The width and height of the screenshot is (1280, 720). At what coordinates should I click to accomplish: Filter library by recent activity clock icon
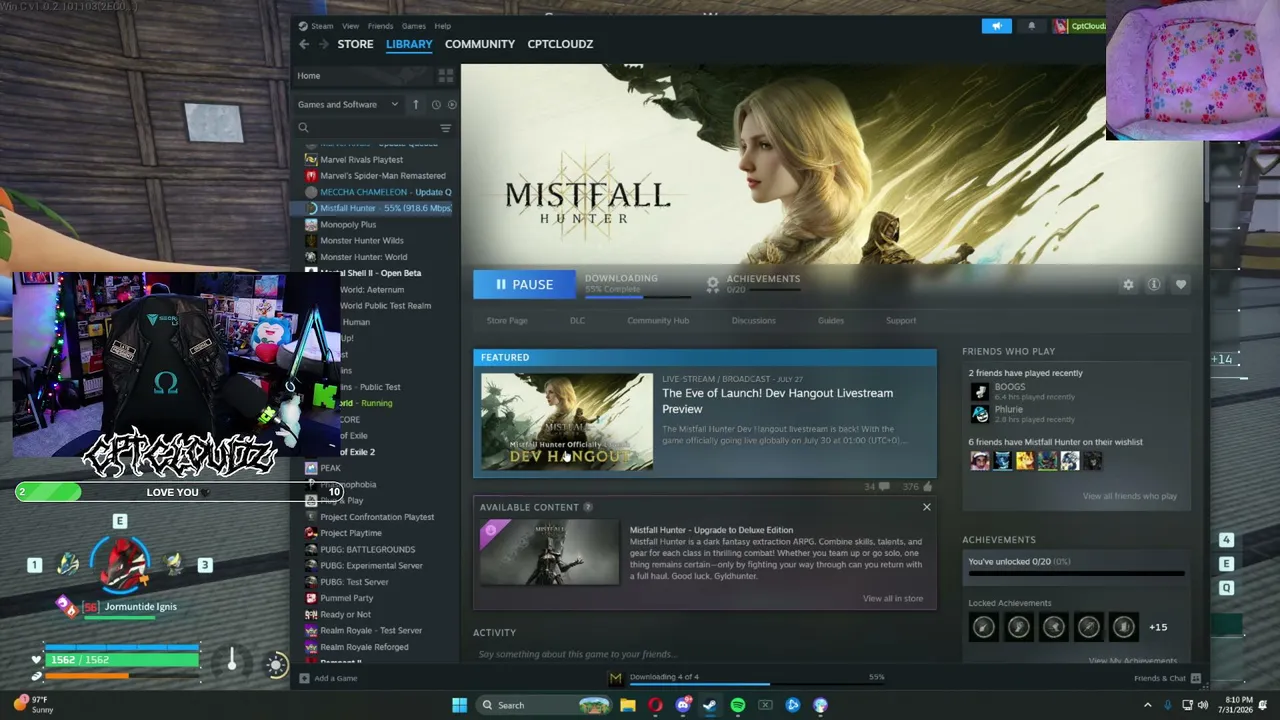point(436,104)
